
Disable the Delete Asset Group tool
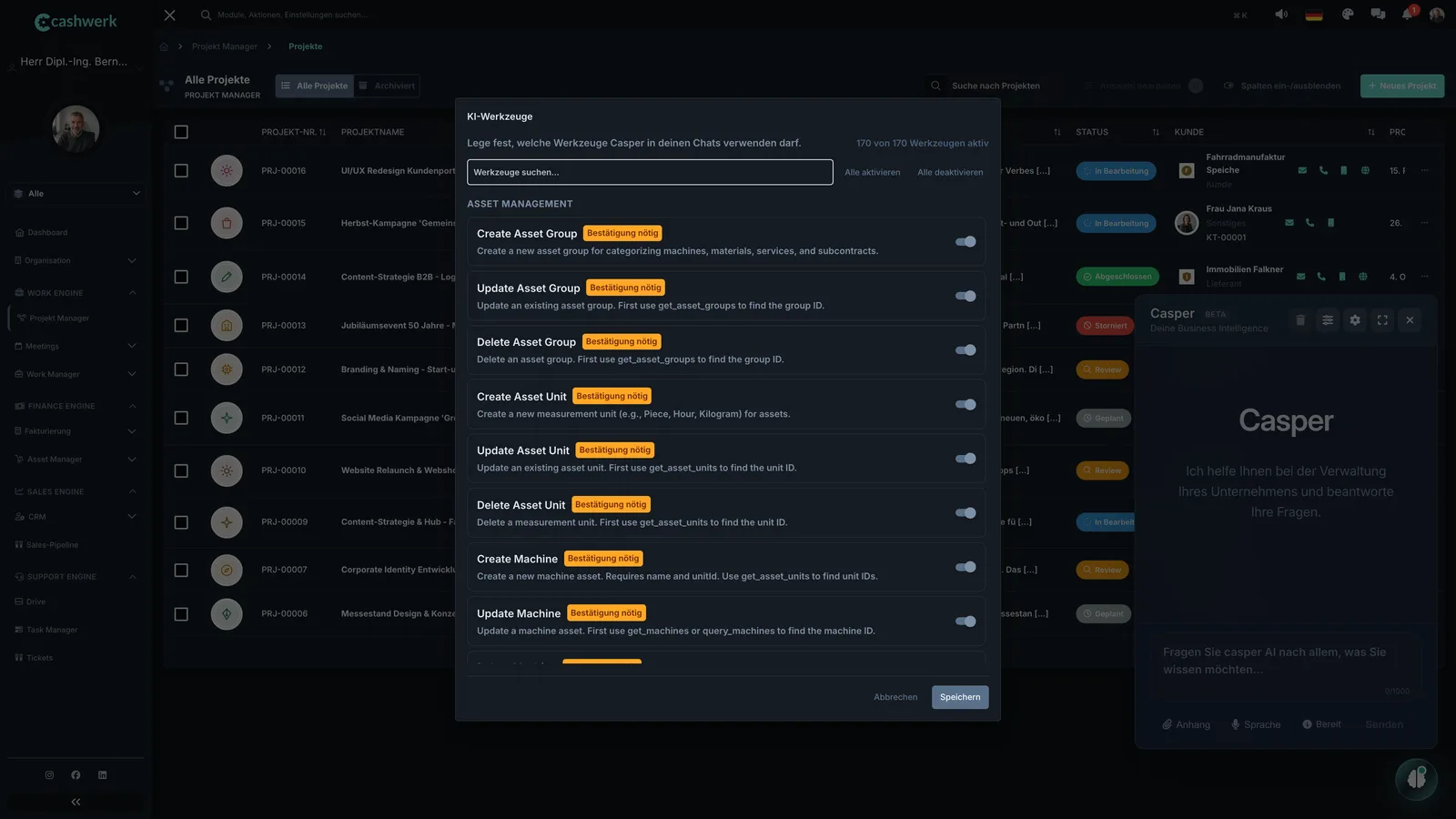point(966,350)
